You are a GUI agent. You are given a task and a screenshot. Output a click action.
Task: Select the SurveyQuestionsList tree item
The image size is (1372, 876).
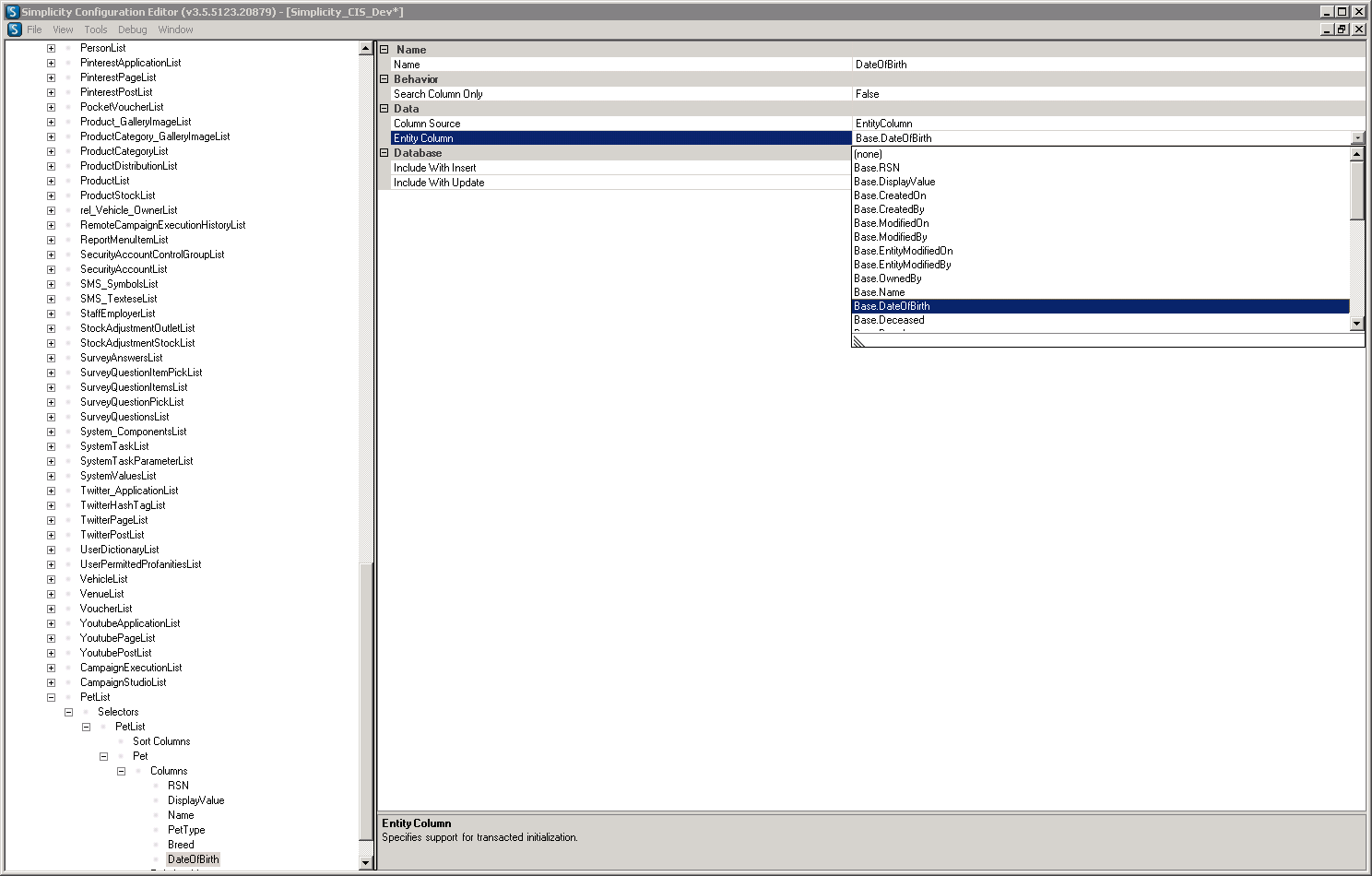124,417
